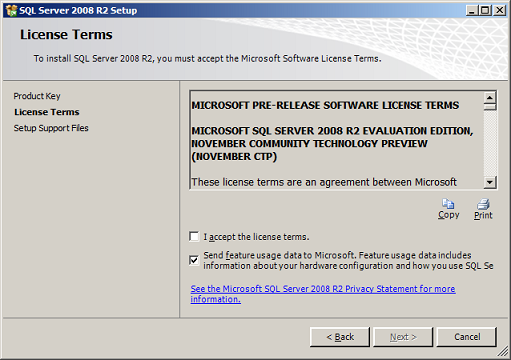This screenshot has height=360, width=511.
Task: Click the license text scroll down arrow
Action: 490,182
